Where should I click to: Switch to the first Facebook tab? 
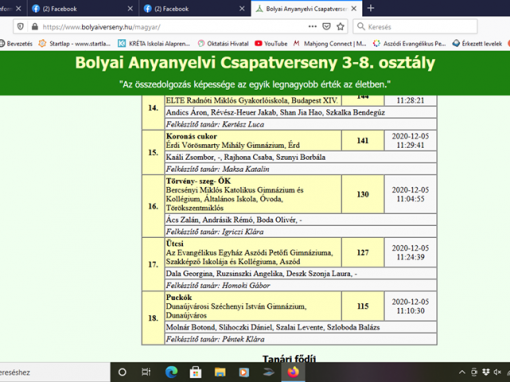(82, 9)
